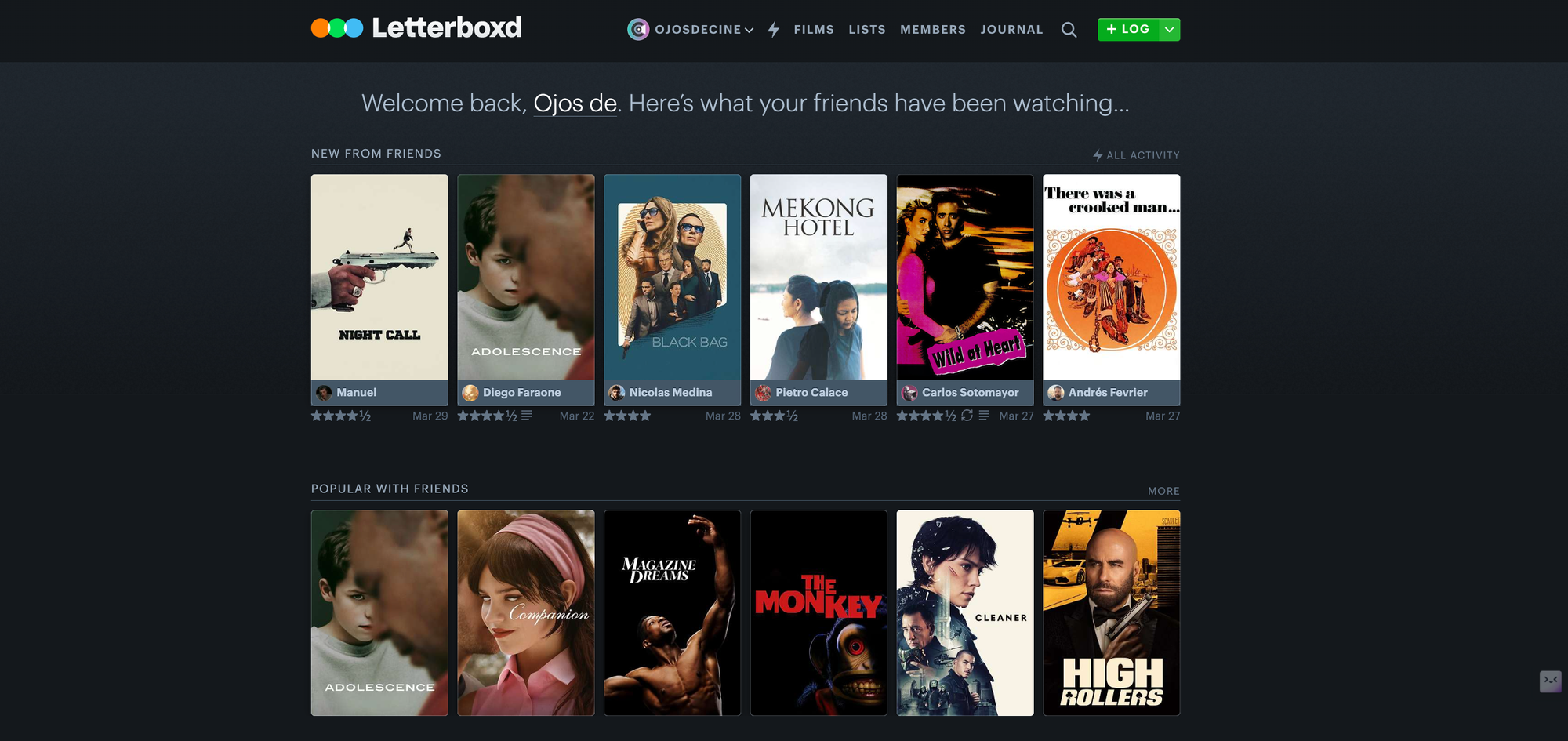Screen dimensions: 1568x741
Task: Open the FILMS menu
Action: (814, 30)
